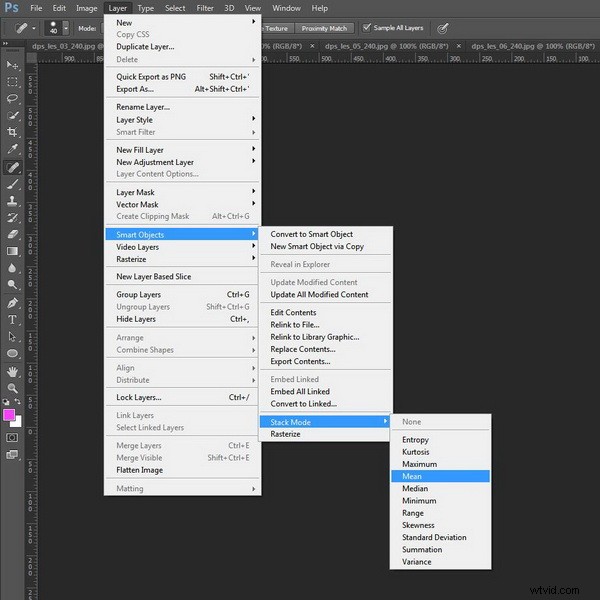Select the Move tool

point(13,65)
